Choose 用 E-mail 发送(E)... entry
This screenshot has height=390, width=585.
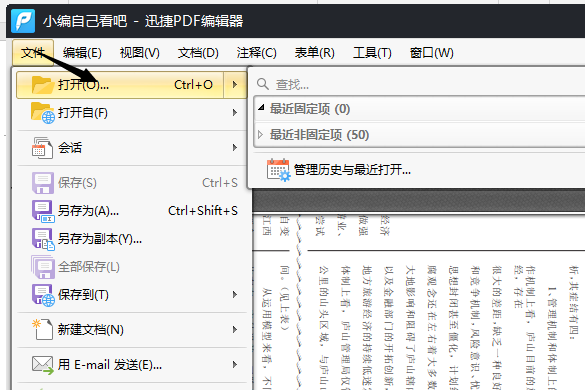(131, 365)
